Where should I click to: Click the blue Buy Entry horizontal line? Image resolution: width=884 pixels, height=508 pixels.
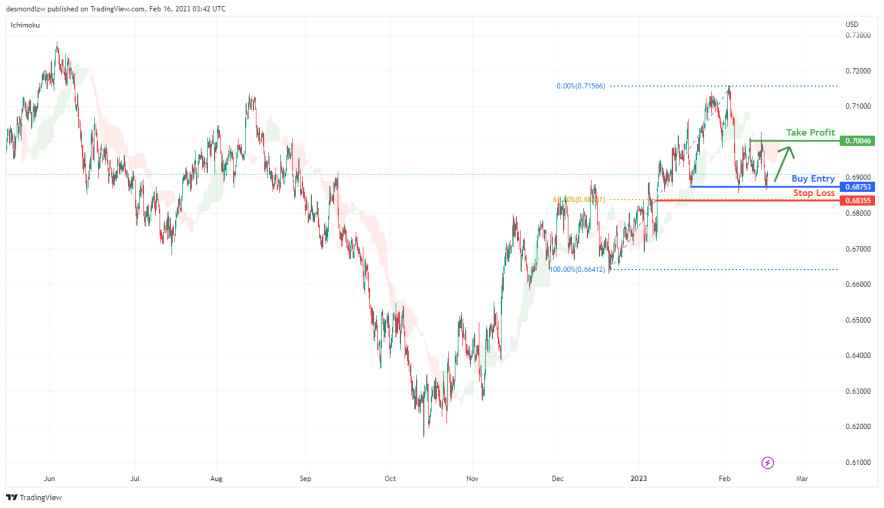click(x=764, y=187)
